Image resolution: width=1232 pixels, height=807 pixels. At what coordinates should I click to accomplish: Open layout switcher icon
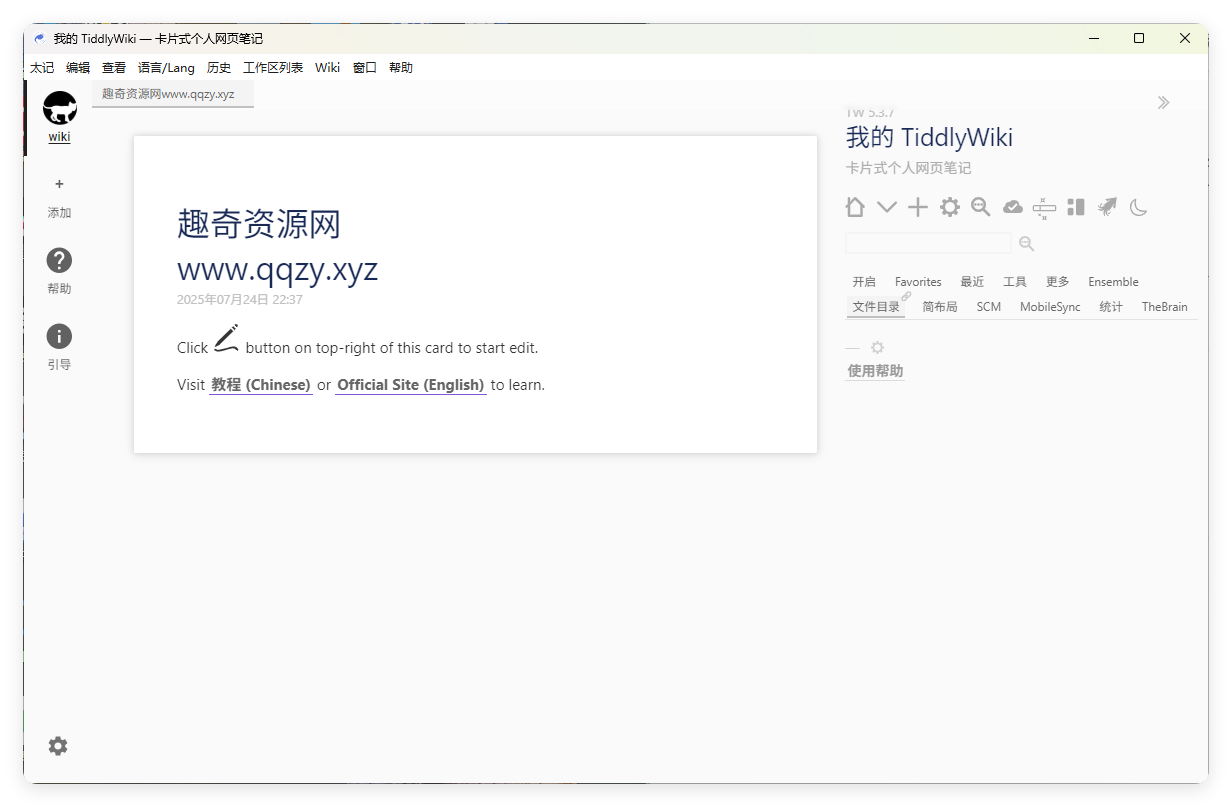pos(1076,207)
